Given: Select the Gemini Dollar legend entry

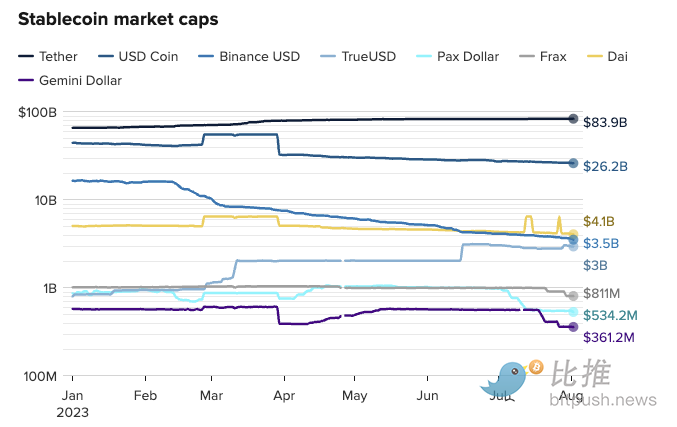Looking at the screenshot, I should [x=72, y=80].
